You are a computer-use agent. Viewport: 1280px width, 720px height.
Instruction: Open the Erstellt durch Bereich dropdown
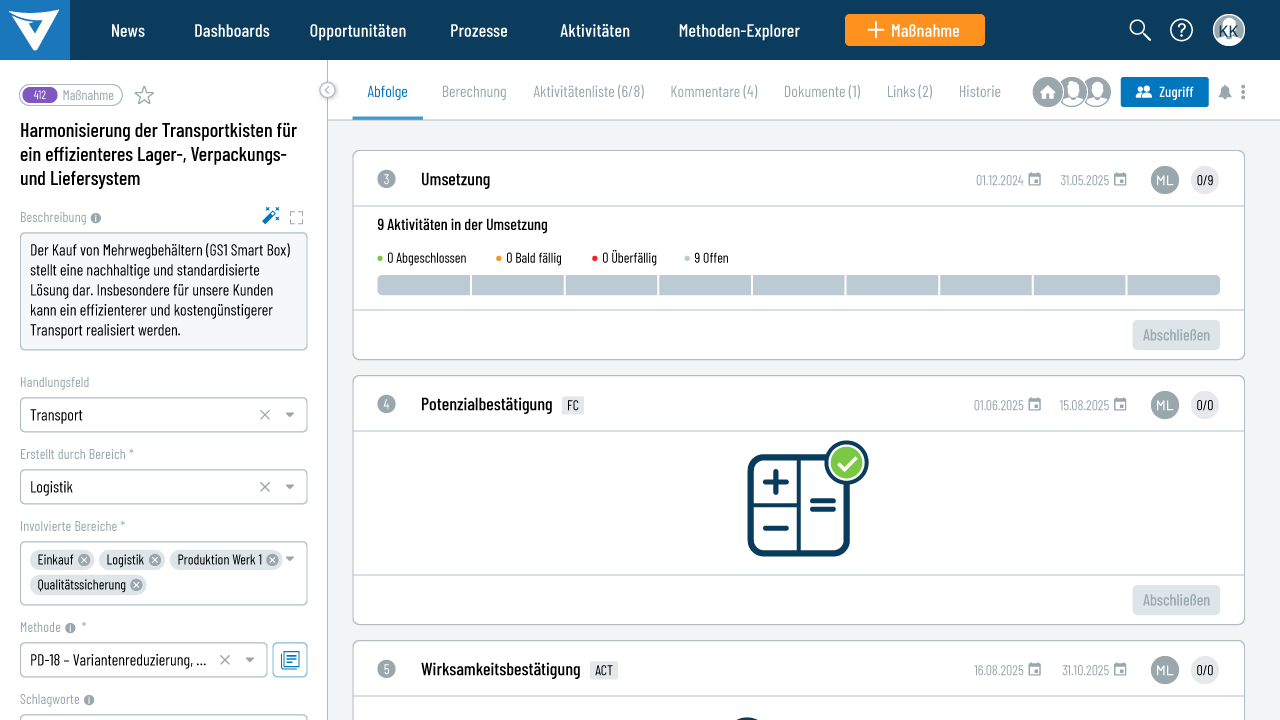(290, 487)
